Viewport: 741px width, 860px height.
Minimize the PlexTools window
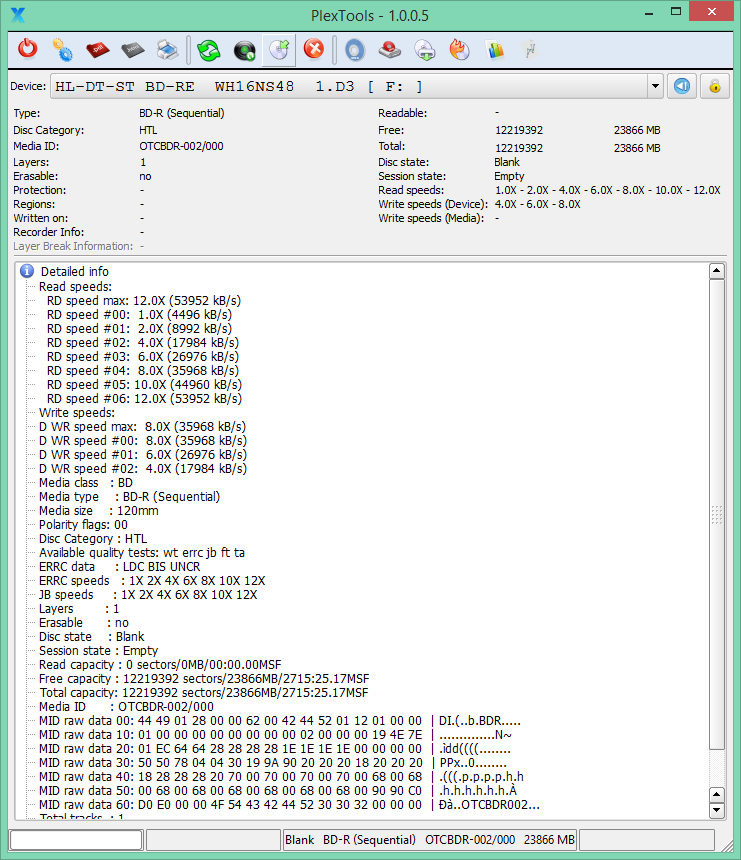pyautogui.click(x=649, y=14)
